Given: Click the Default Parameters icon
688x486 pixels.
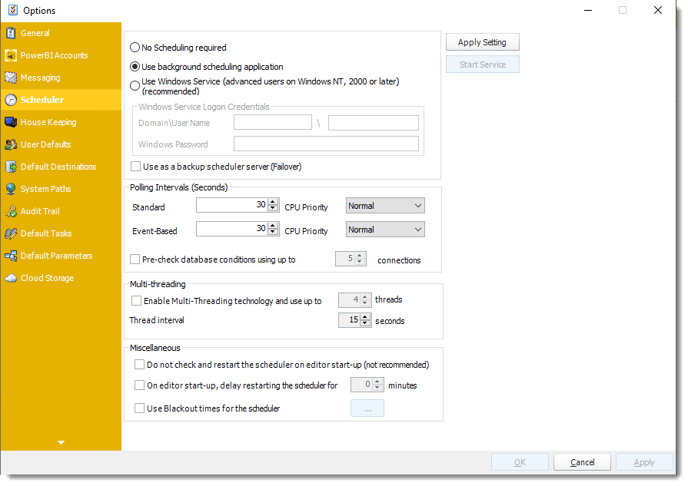Looking at the screenshot, I should point(11,256).
